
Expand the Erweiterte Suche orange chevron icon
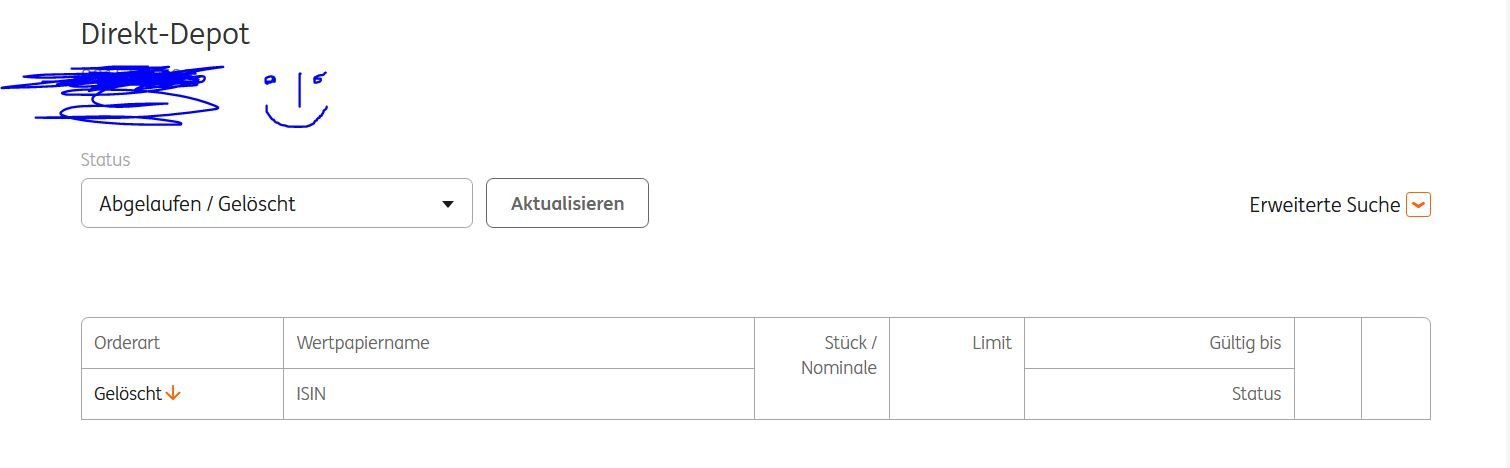[1418, 205]
